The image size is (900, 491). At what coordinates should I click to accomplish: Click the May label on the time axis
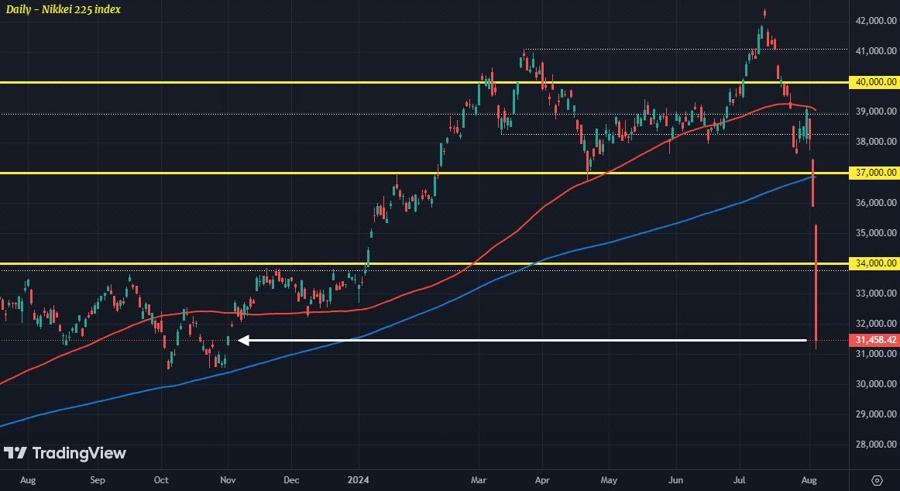point(608,480)
